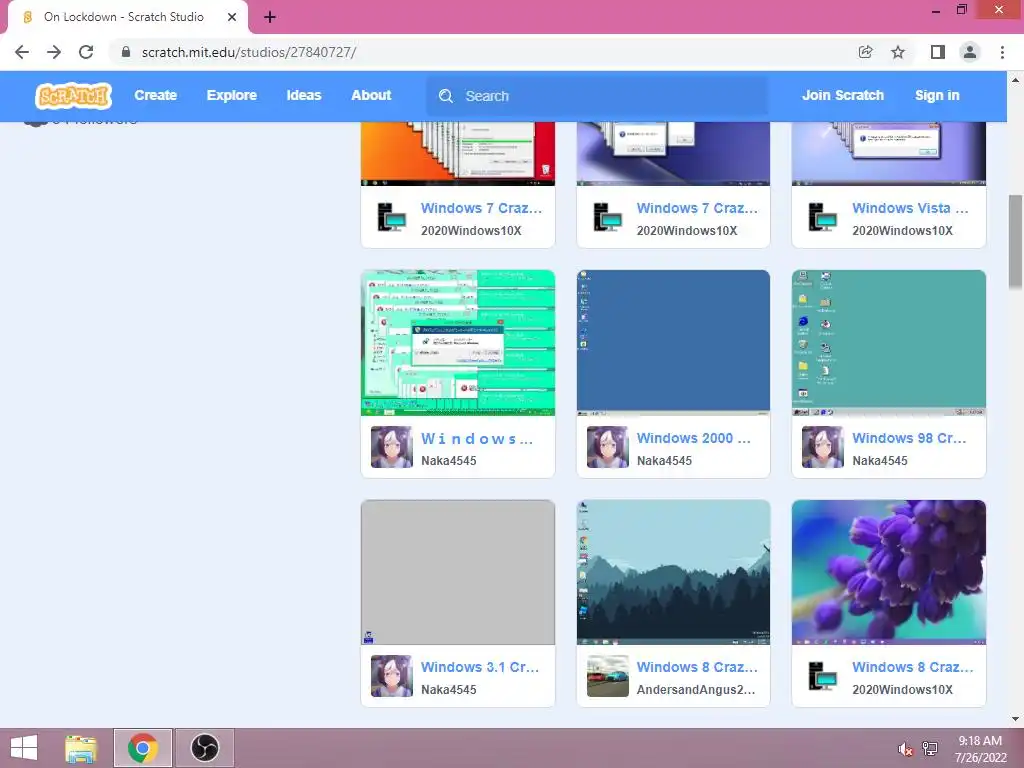Click Naka4545 under Windows 2000
Image resolution: width=1024 pixels, height=768 pixels.
click(x=664, y=460)
